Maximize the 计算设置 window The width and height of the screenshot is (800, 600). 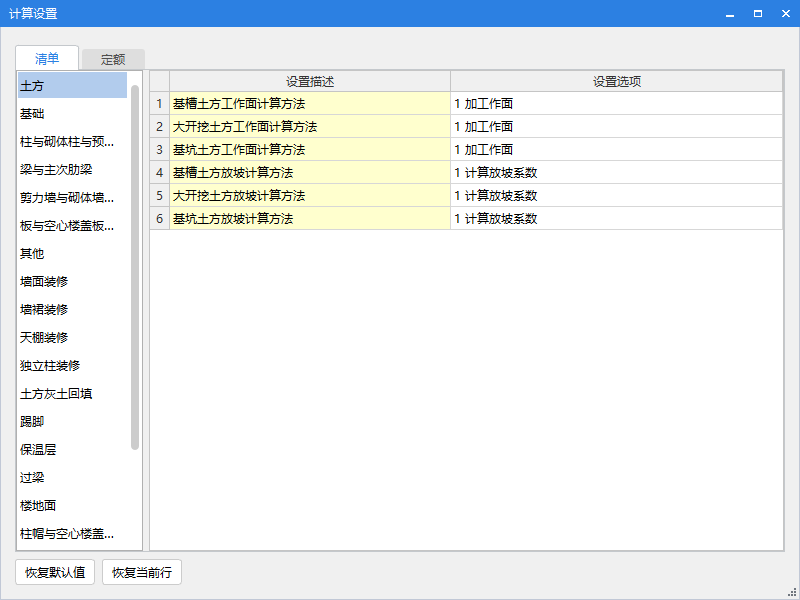[758, 14]
